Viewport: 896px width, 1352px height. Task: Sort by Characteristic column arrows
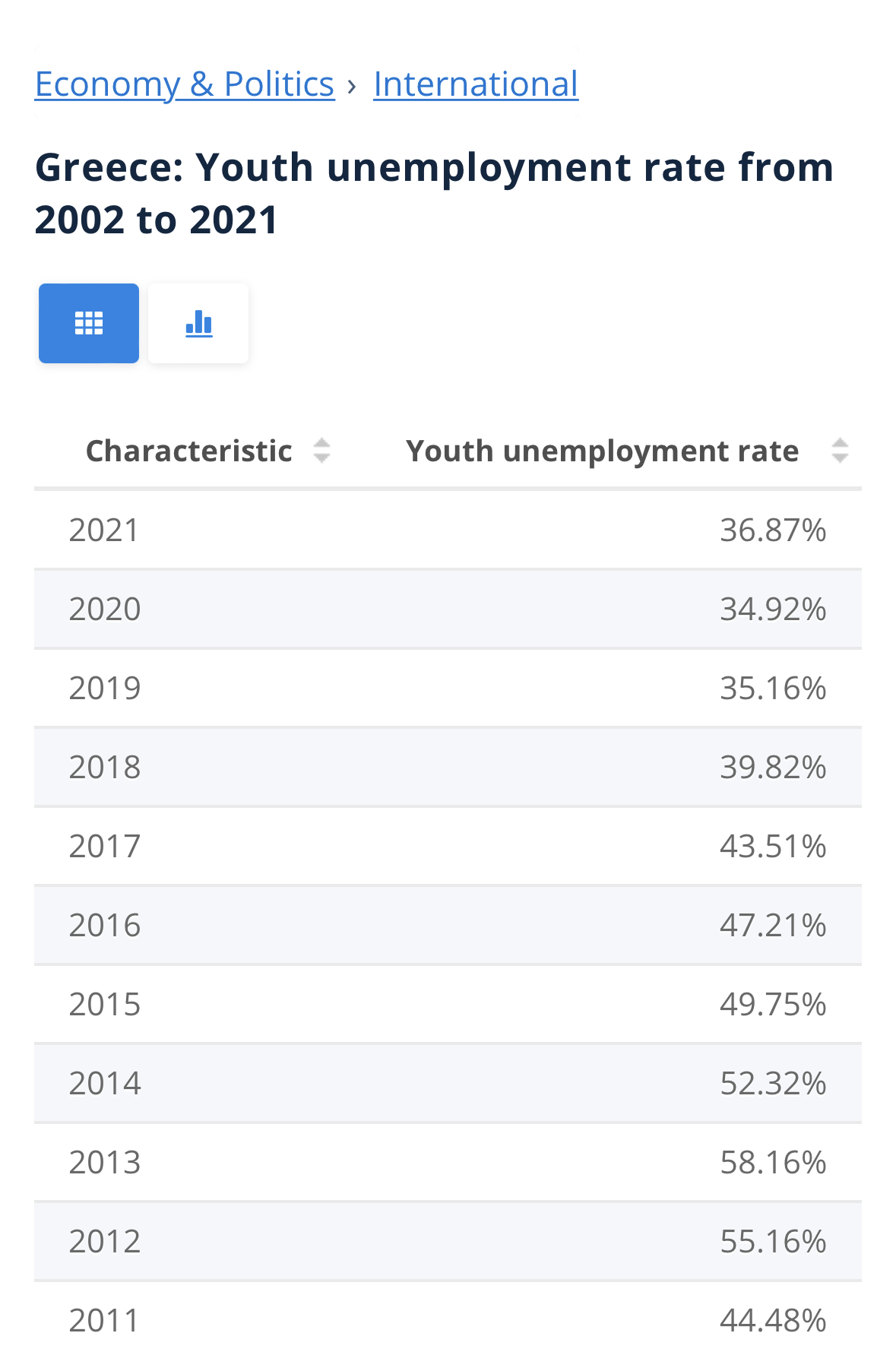pyautogui.click(x=322, y=451)
